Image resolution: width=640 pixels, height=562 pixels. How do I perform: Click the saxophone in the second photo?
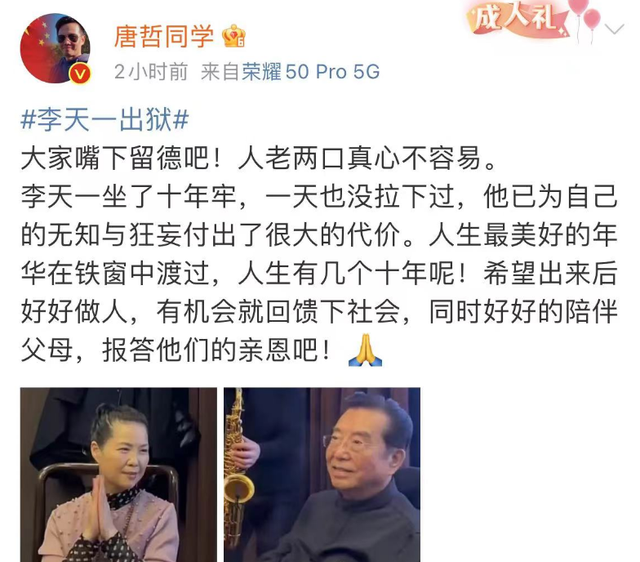coord(237,469)
